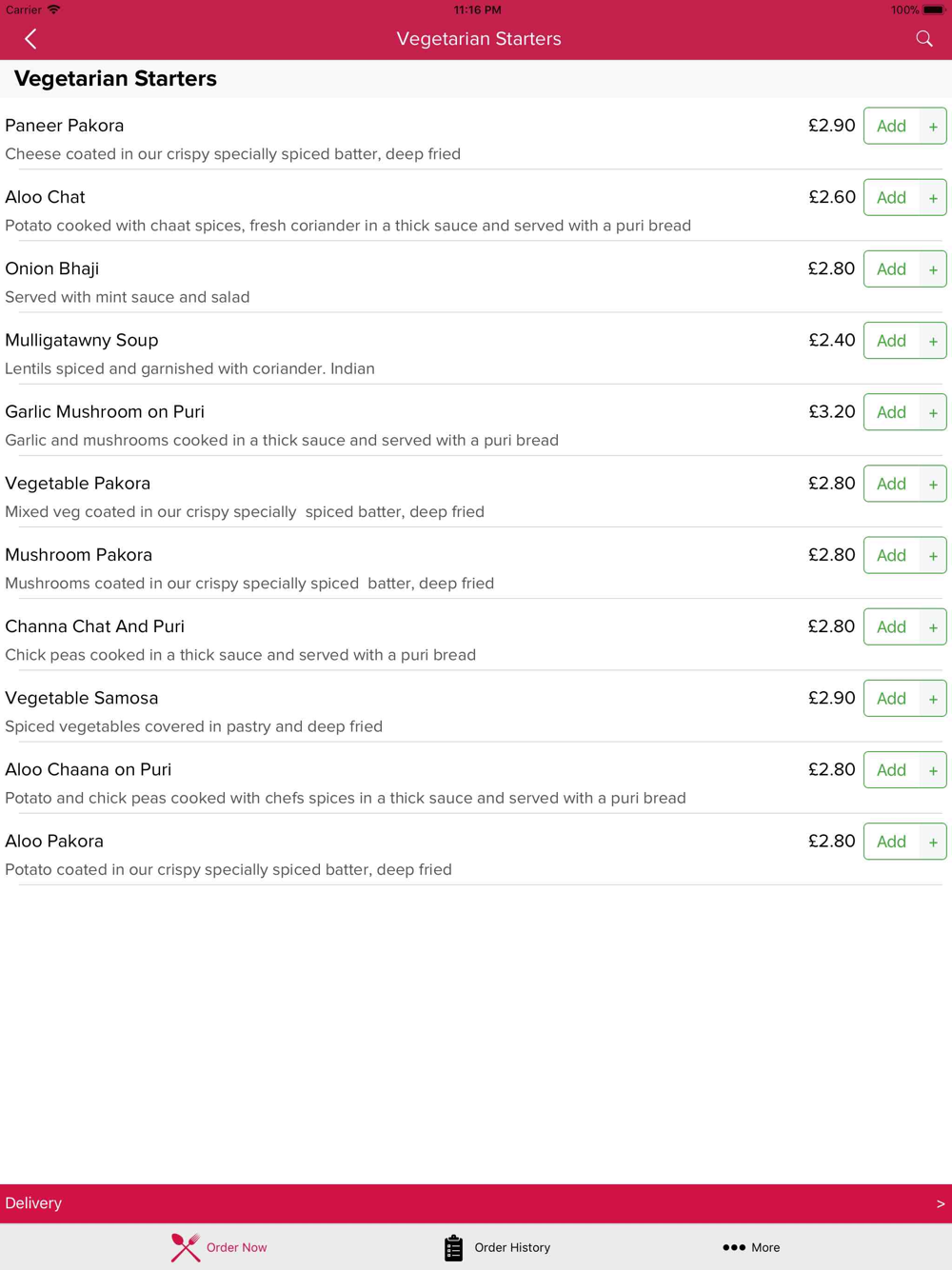
Task: Tap the plus icon for Mulligatawny Soup
Action: [933, 341]
